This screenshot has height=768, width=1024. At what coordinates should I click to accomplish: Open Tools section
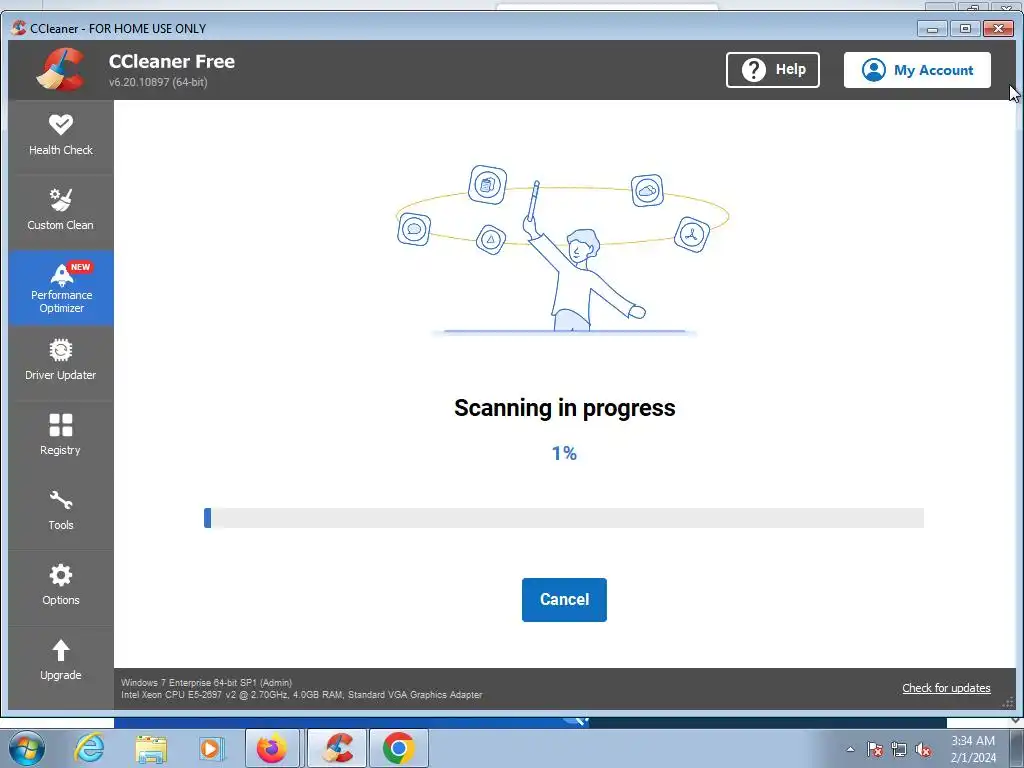coord(61,511)
